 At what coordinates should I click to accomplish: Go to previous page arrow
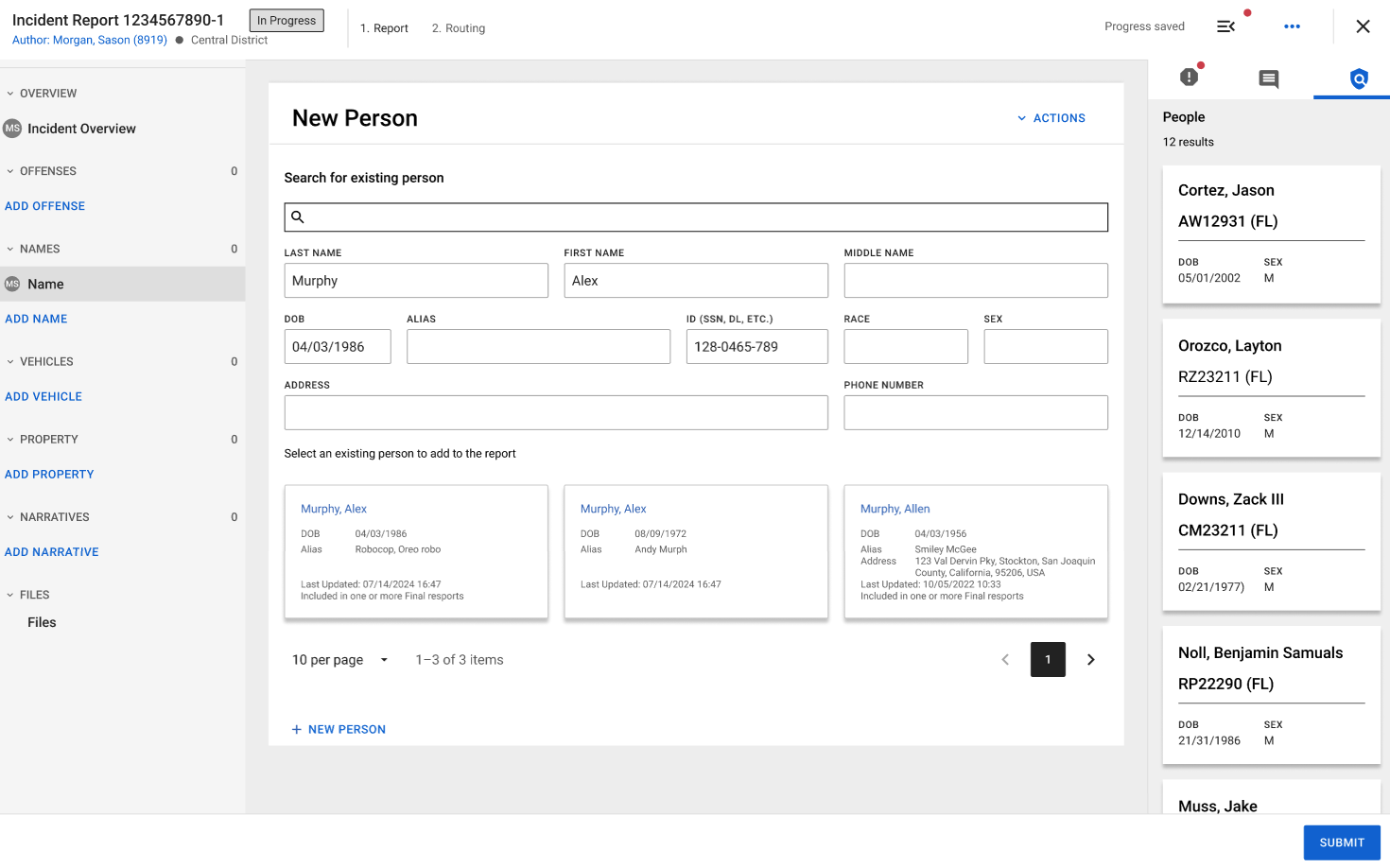tap(1005, 660)
